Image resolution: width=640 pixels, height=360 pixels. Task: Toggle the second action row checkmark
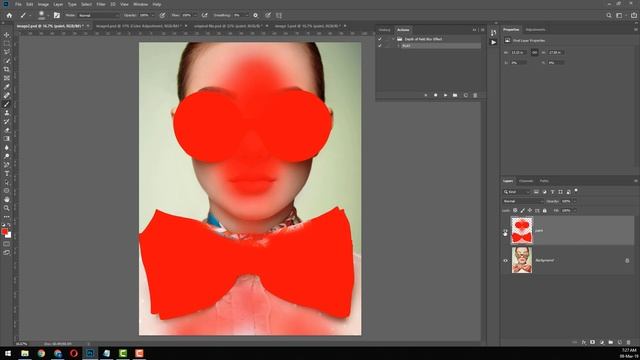tap(380, 46)
